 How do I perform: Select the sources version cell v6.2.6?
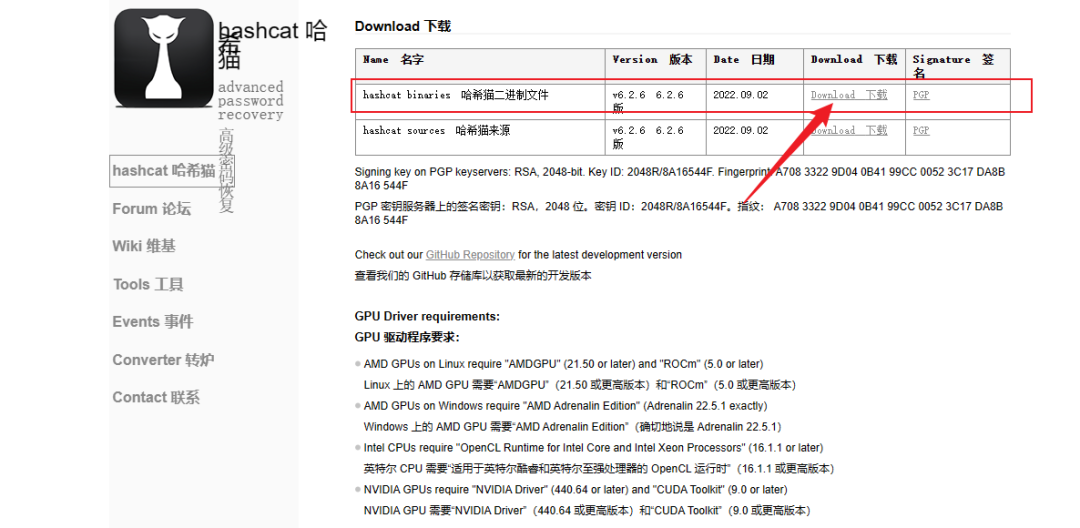click(x=656, y=137)
